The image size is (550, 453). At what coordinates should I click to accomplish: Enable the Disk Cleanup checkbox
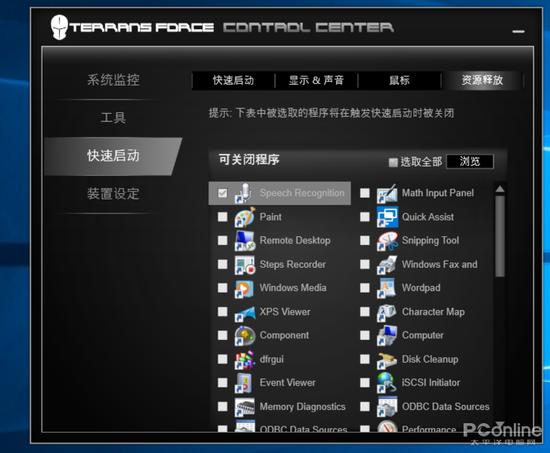click(365, 359)
